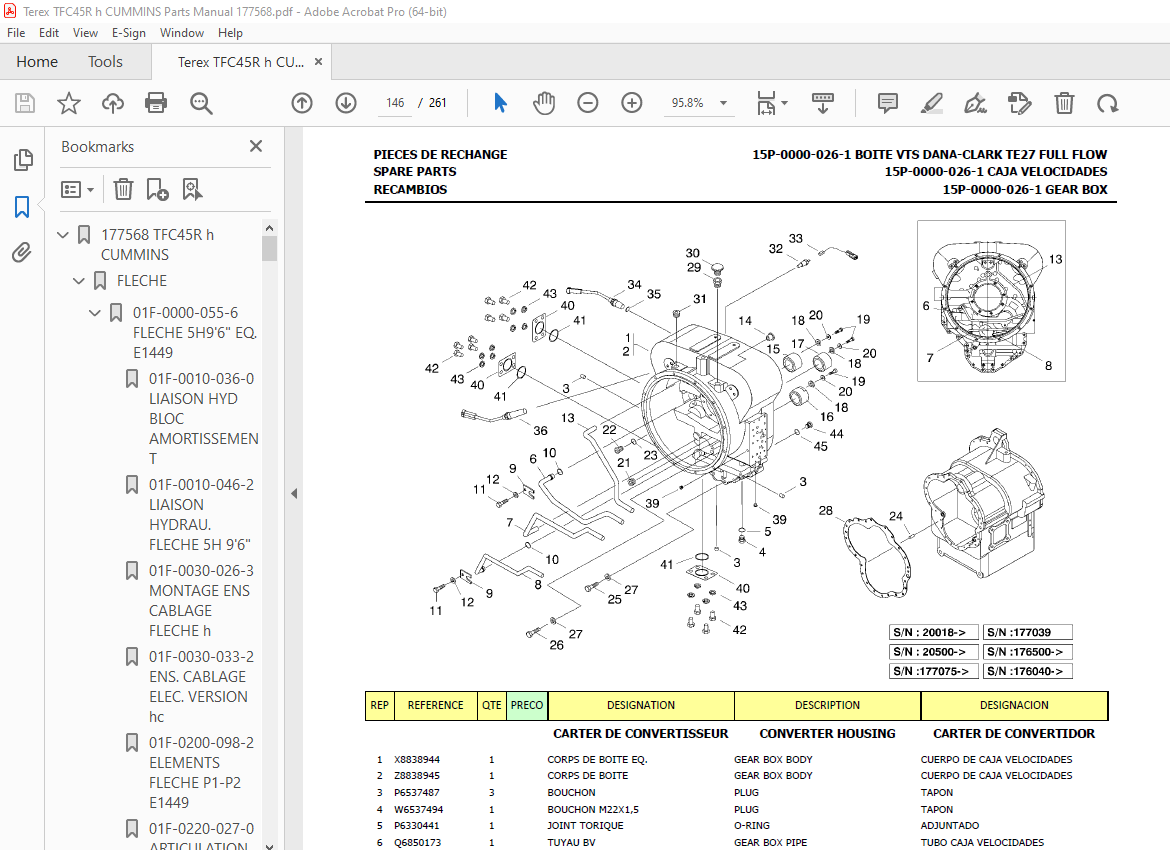1170x850 pixels.
Task: Click the zoom percentage field 95.8%
Action: pos(687,103)
